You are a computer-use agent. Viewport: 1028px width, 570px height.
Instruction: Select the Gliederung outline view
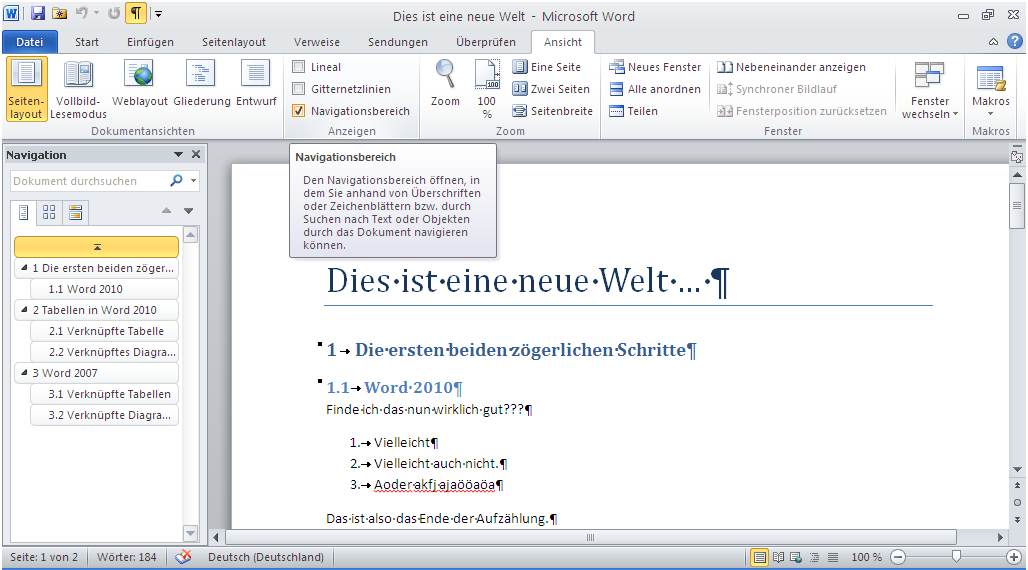202,84
